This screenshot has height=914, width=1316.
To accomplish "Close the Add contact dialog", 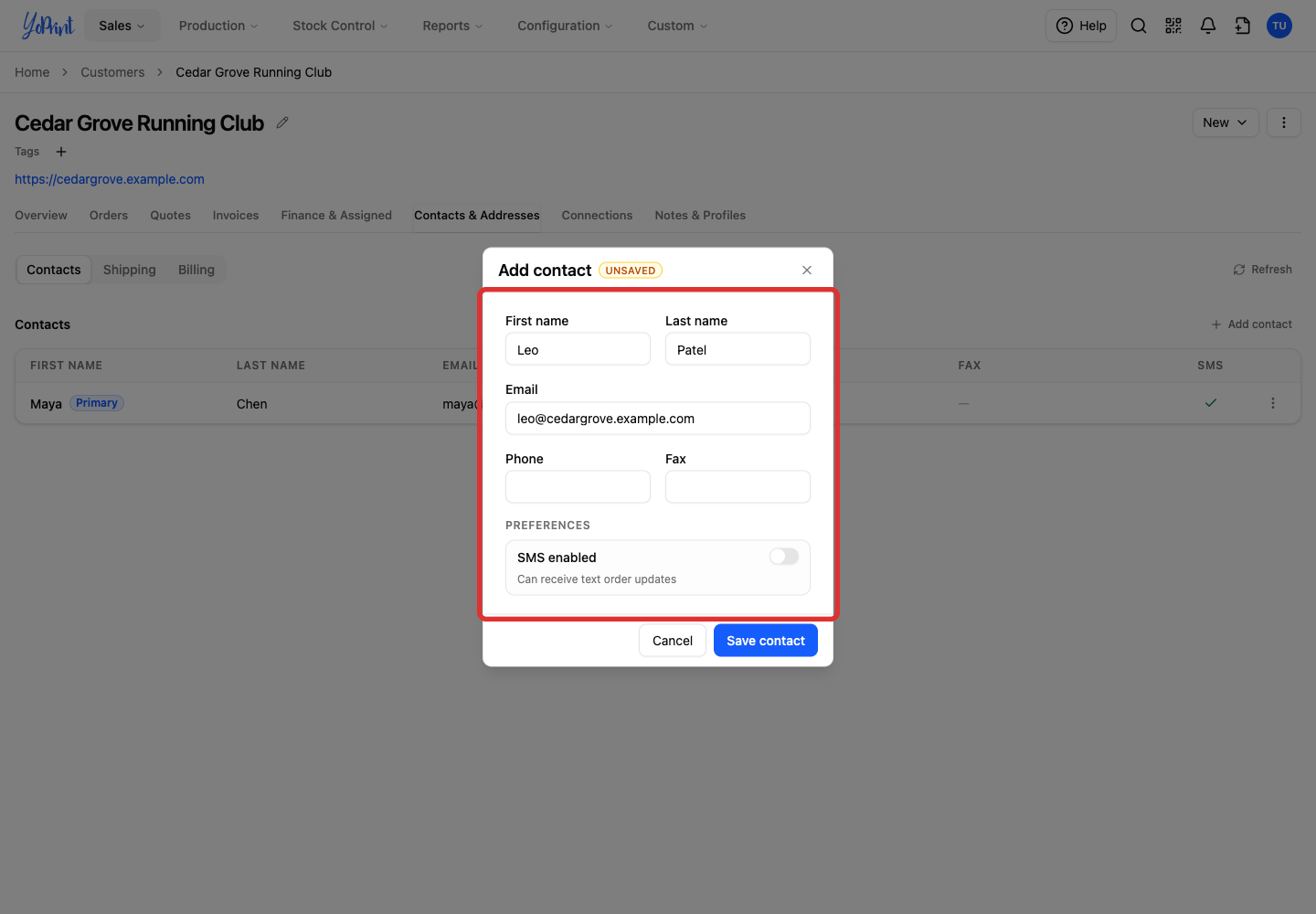I will (807, 270).
